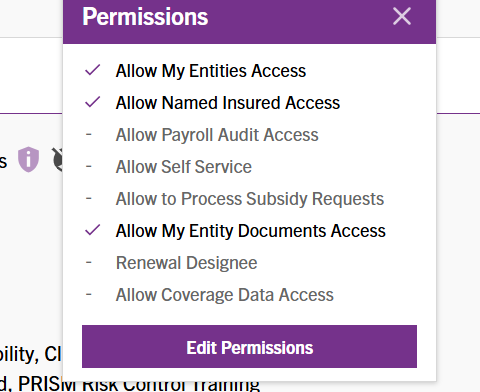Select Allow Payroll Audit Access entry
Viewport: 480px width, 392px height.
[x=217, y=135]
